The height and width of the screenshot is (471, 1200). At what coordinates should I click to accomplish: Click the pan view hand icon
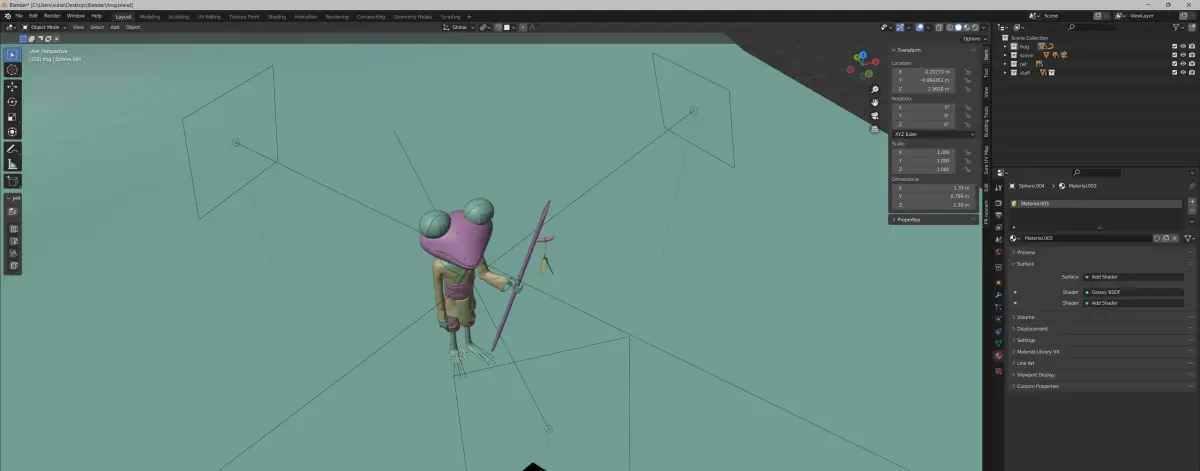pyautogui.click(x=875, y=102)
